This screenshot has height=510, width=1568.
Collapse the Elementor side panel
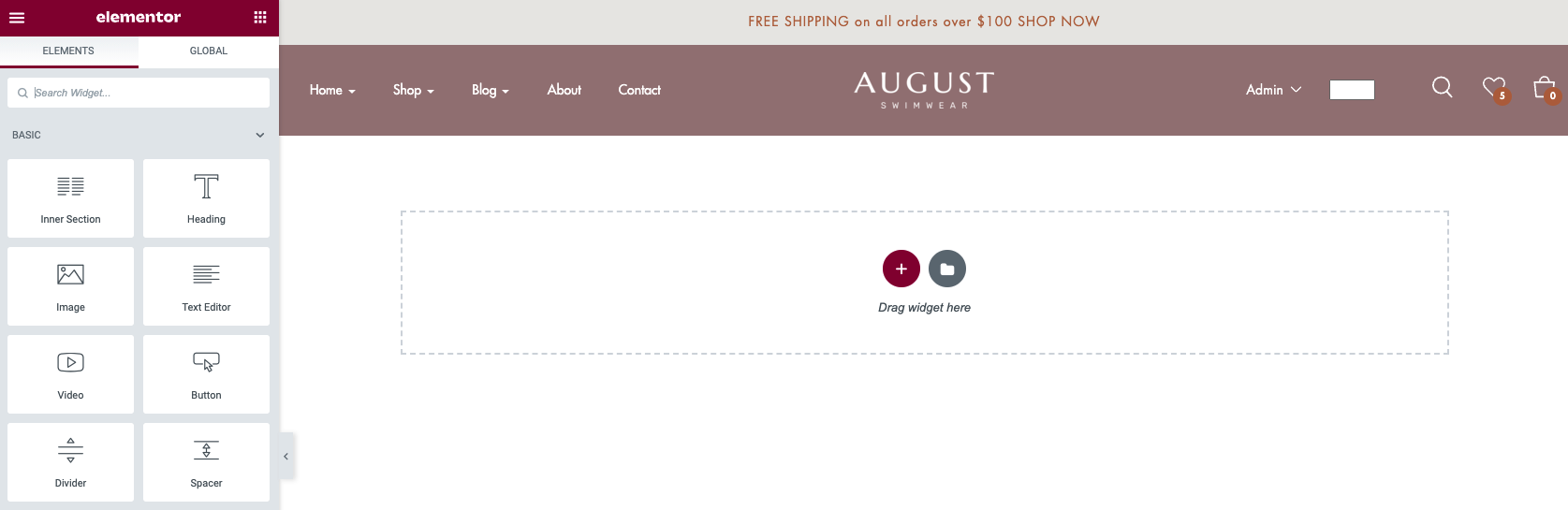pos(286,457)
